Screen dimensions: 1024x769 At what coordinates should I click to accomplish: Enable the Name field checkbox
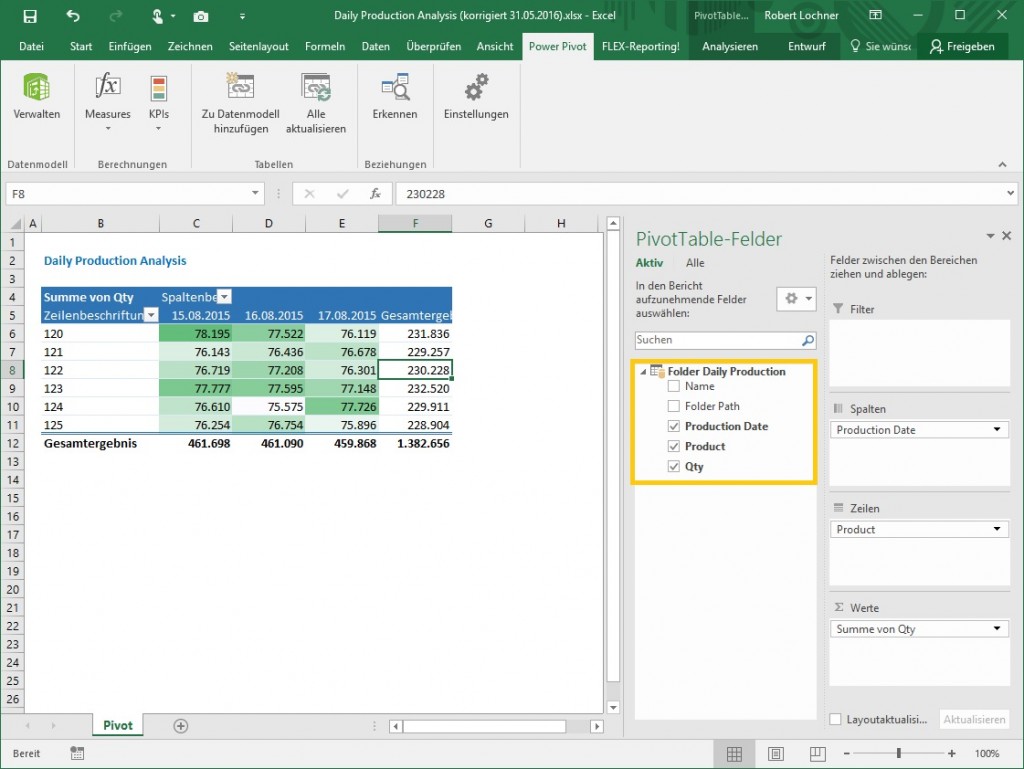coord(674,388)
